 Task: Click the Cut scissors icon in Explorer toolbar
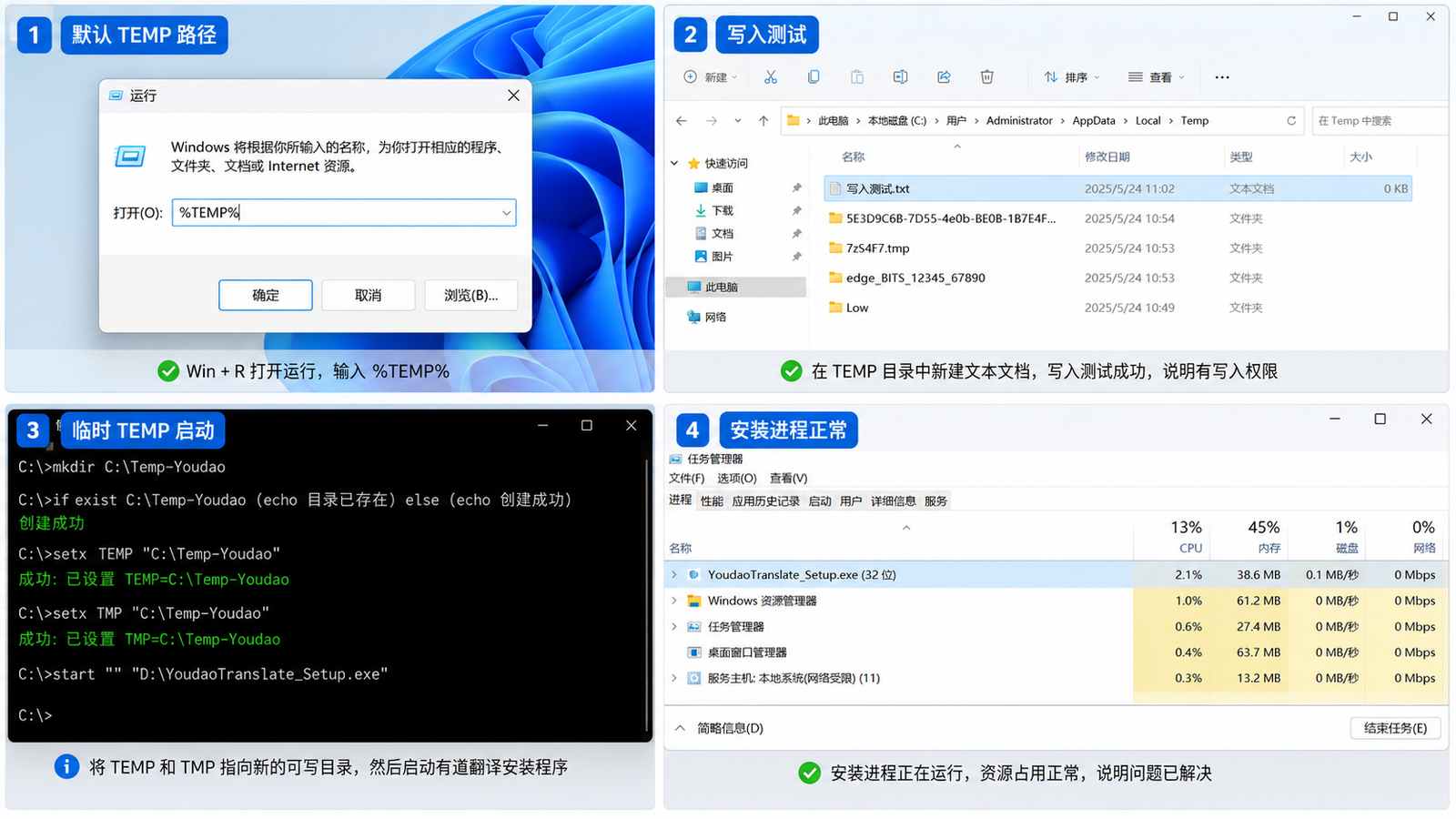click(x=771, y=77)
